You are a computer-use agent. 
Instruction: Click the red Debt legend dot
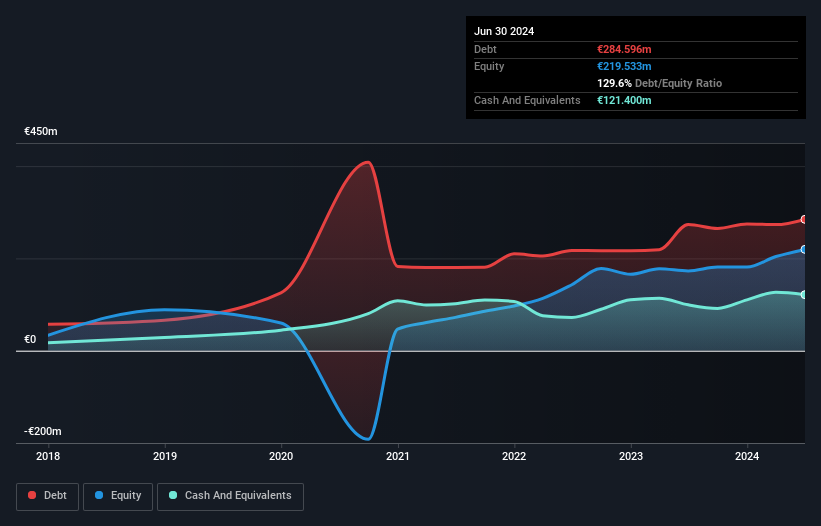click(x=32, y=495)
